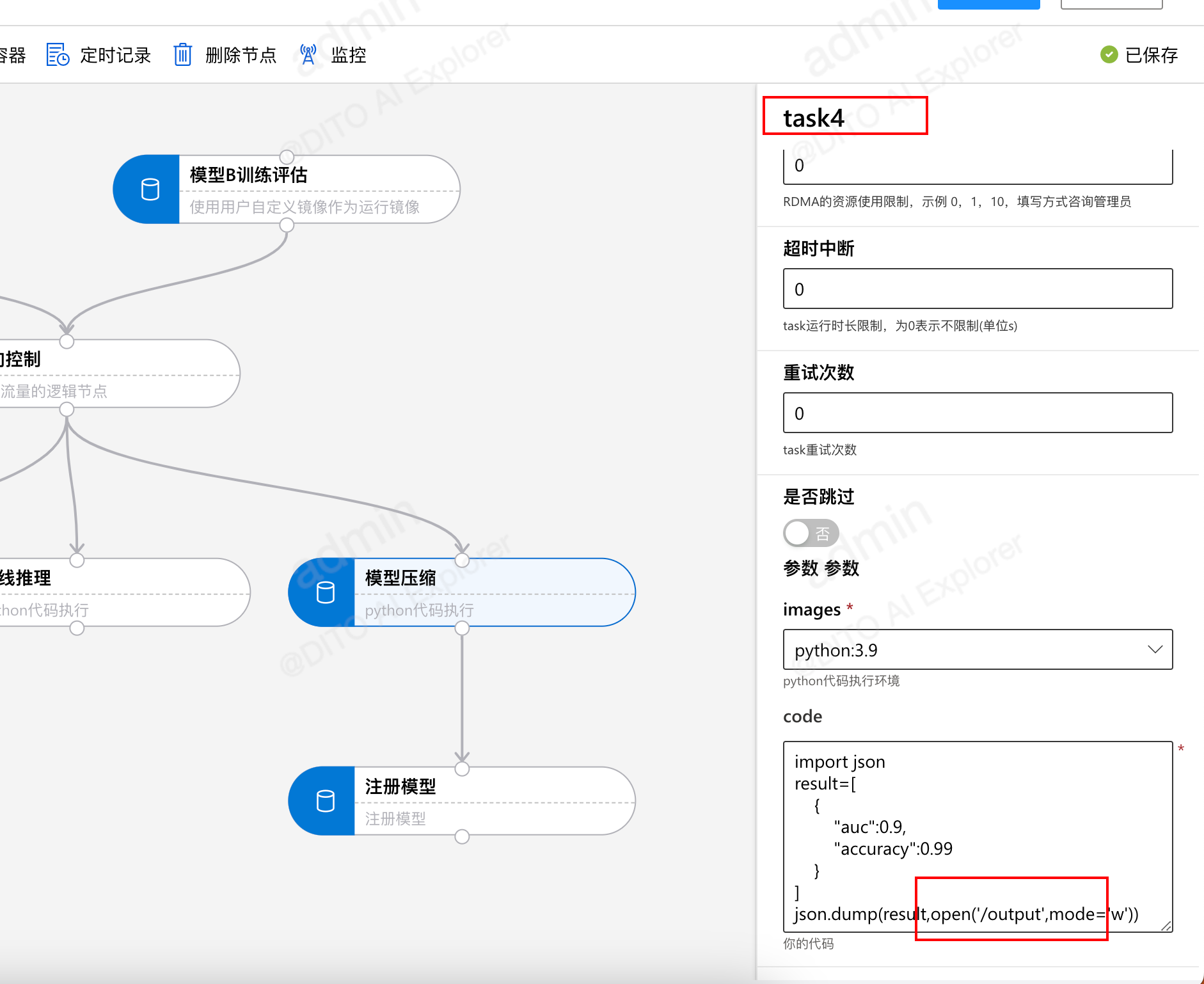Click the top port of 注册模型 node
This screenshot has width=1204, height=984.
[x=462, y=769]
